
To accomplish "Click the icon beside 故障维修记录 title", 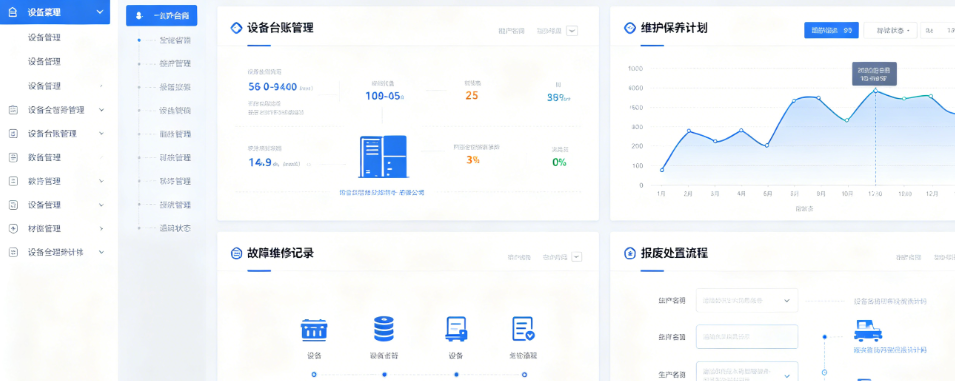I will tap(236, 253).
